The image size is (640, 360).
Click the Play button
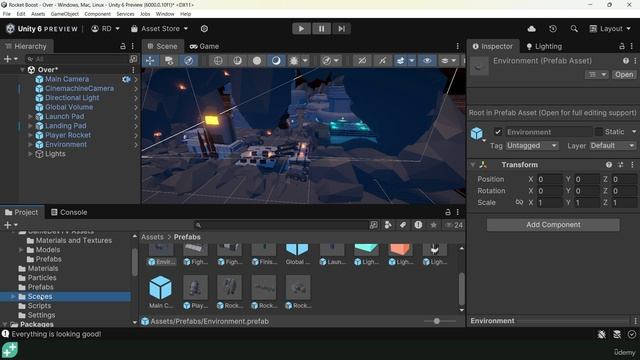point(301,29)
